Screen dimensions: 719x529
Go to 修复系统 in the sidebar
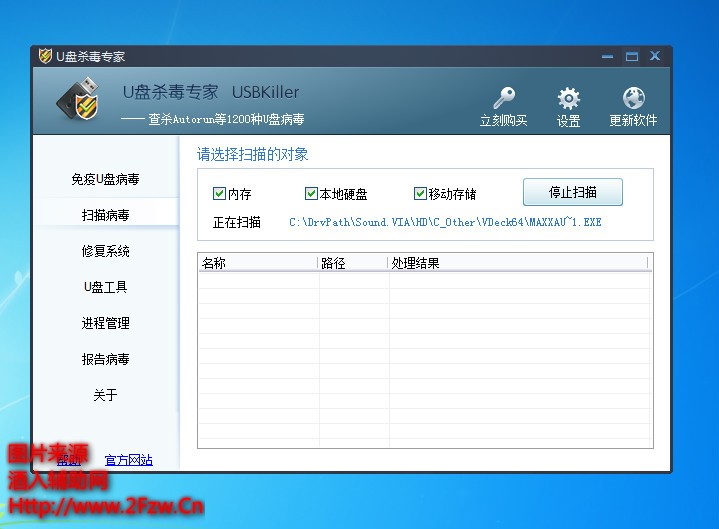(x=105, y=251)
